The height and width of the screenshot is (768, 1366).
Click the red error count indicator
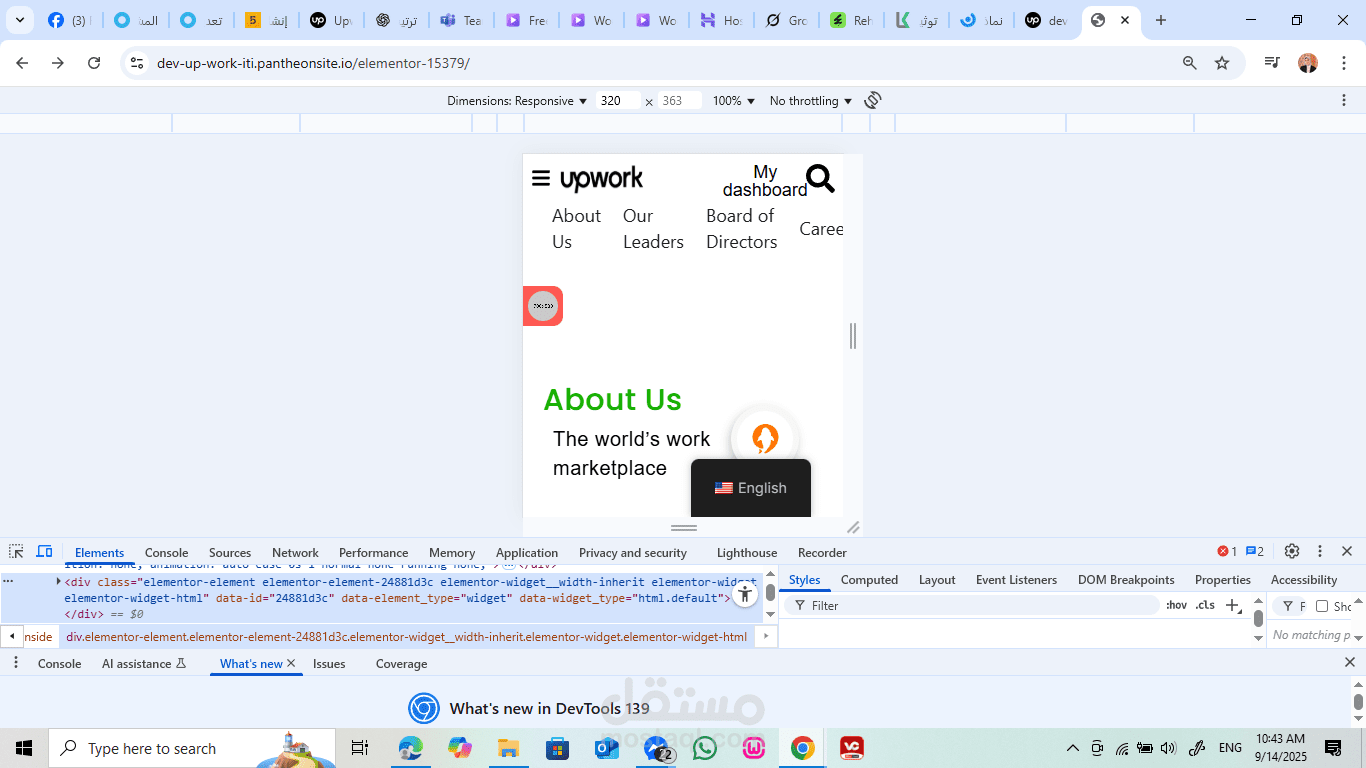point(1227,551)
